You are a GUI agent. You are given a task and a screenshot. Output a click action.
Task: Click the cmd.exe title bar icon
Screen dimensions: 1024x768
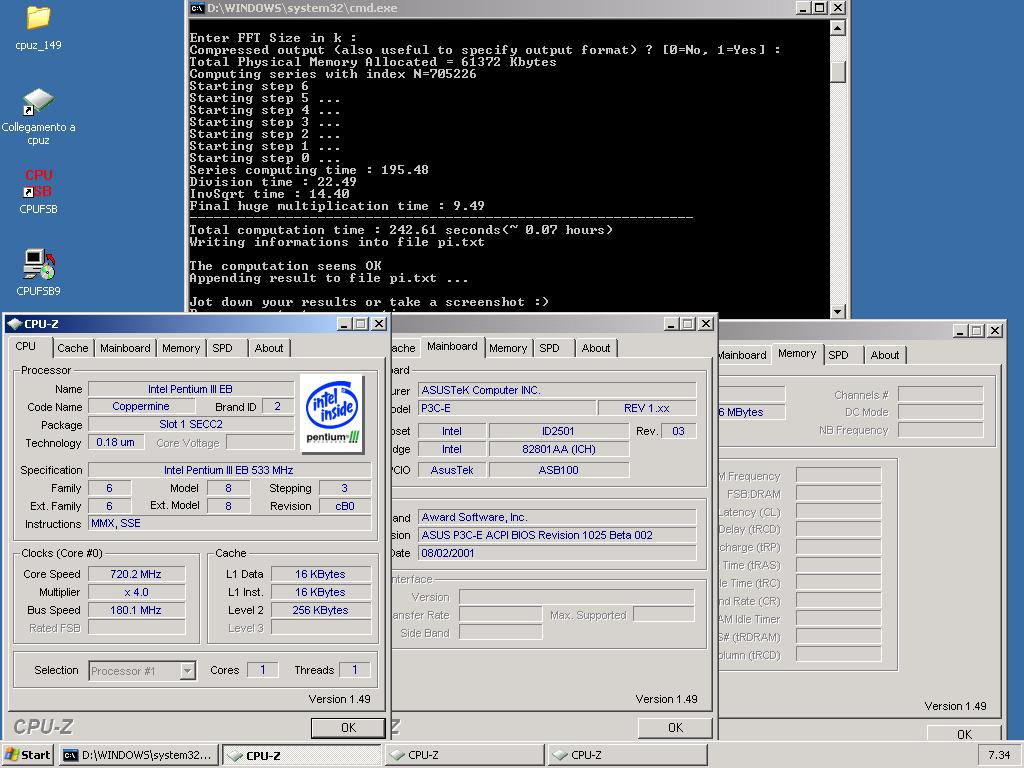tap(197, 8)
